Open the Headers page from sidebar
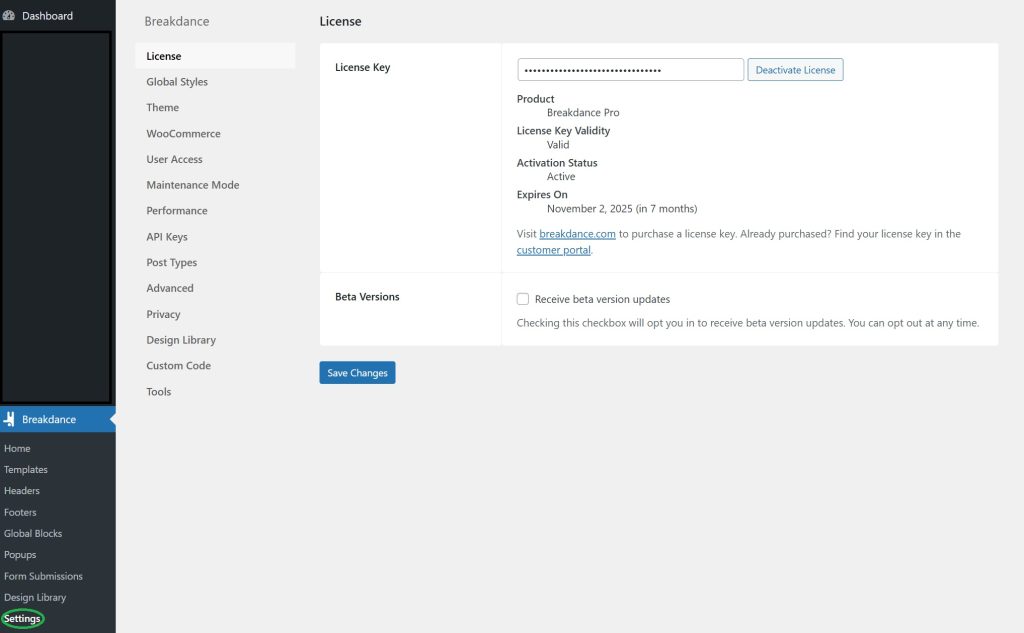Viewport: 1024px width, 633px height. (x=21, y=490)
